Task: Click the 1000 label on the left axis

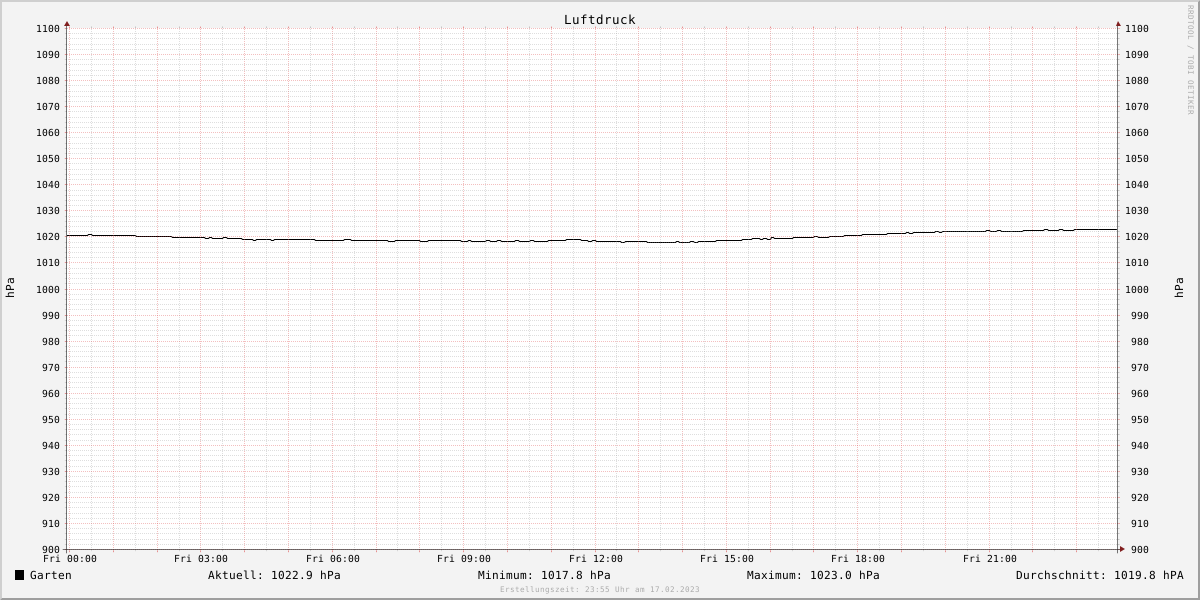Action: [48, 290]
